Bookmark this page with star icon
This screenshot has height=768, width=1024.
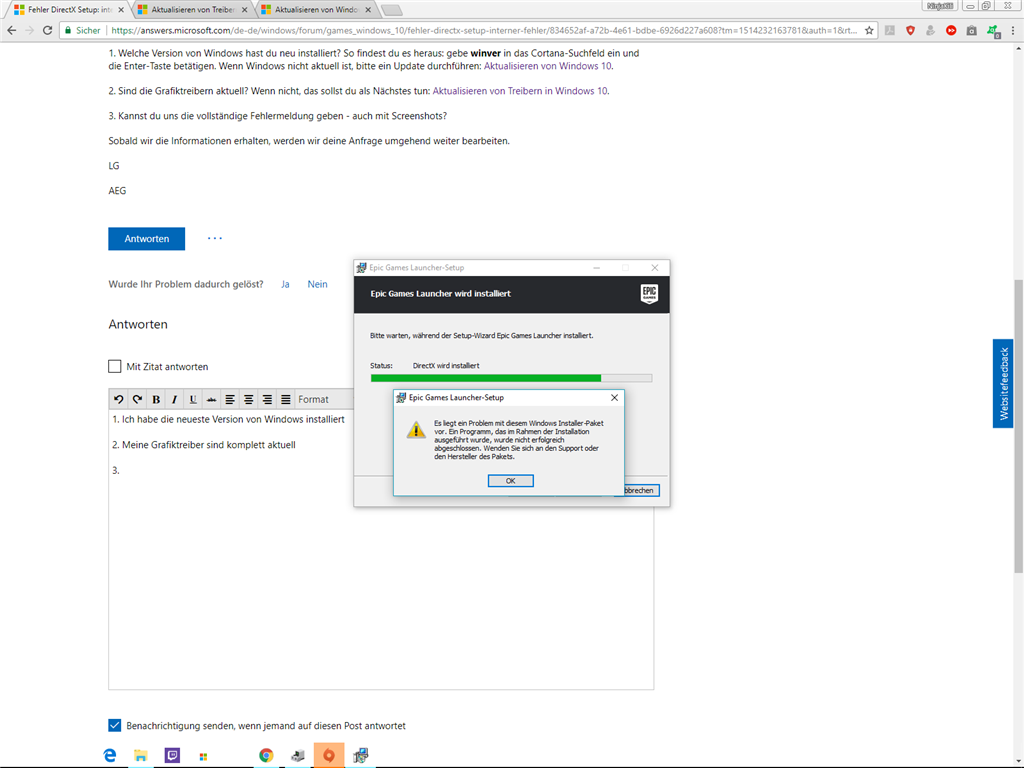[869, 30]
